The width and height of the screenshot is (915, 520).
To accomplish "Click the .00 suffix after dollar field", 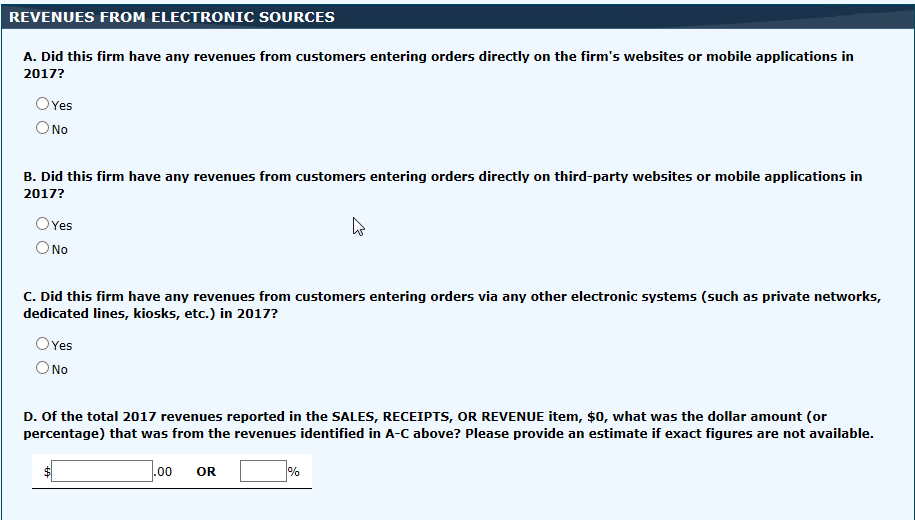I will point(163,472).
